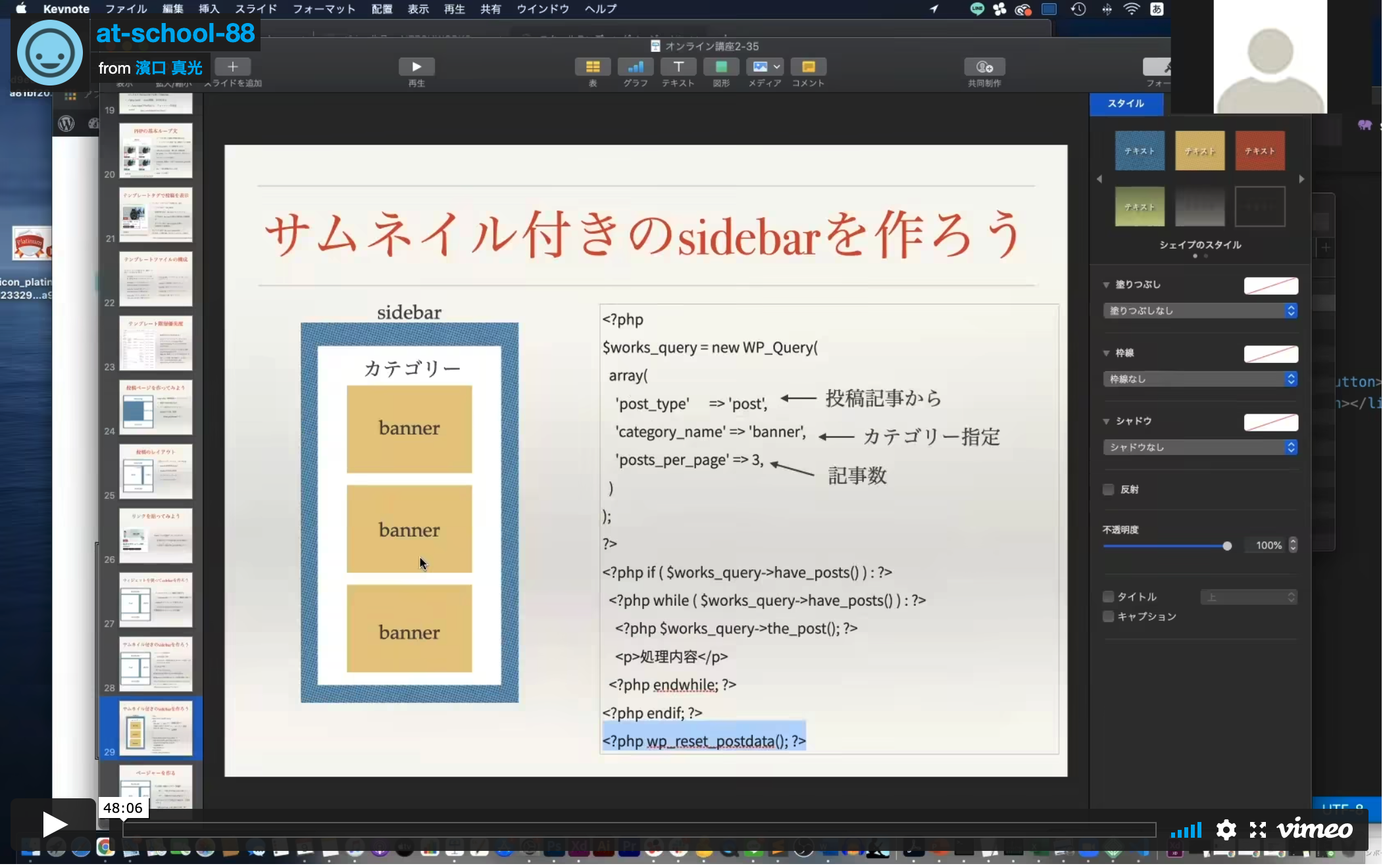Open the 挿入 menu
Viewport: 1383px width, 868px height.
tap(209, 9)
